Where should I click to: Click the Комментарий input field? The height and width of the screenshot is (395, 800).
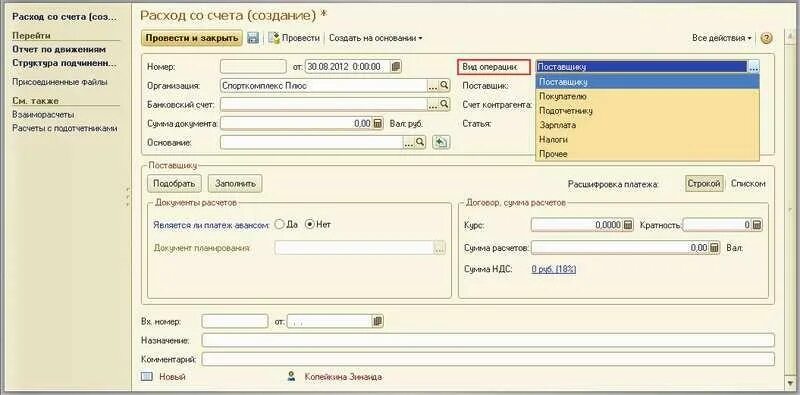(x=488, y=359)
